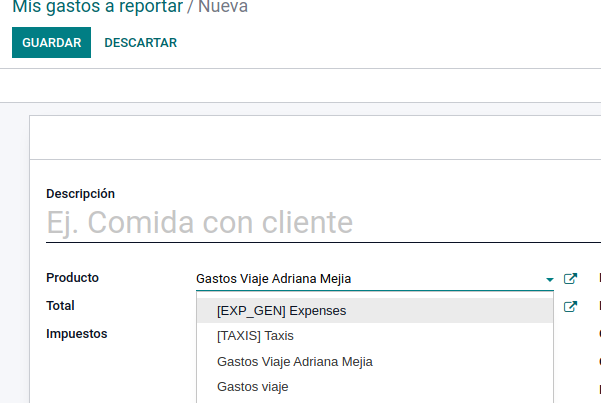Click external link icon in Total row

570,307
